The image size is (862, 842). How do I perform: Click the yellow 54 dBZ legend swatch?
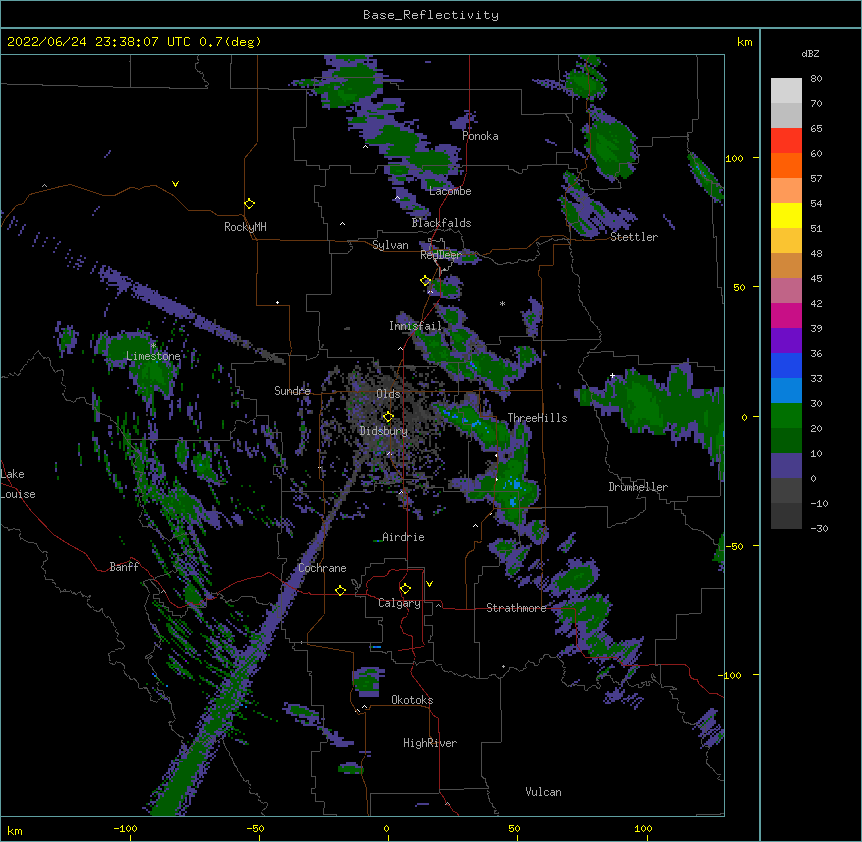point(786,215)
